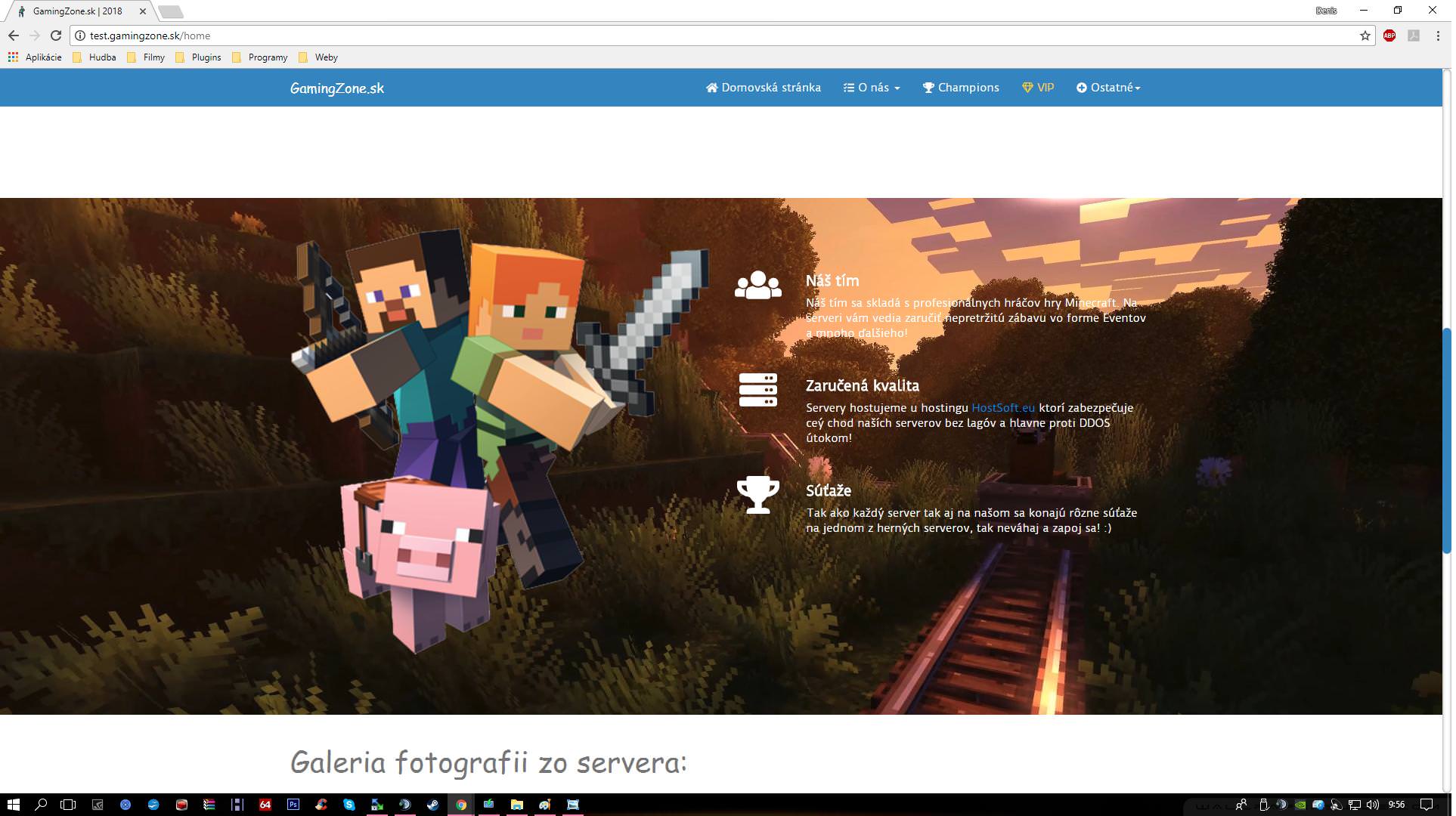Viewport: 1456px width, 816px height.
Task: Go to Domovská stránka
Action: click(763, 87)
